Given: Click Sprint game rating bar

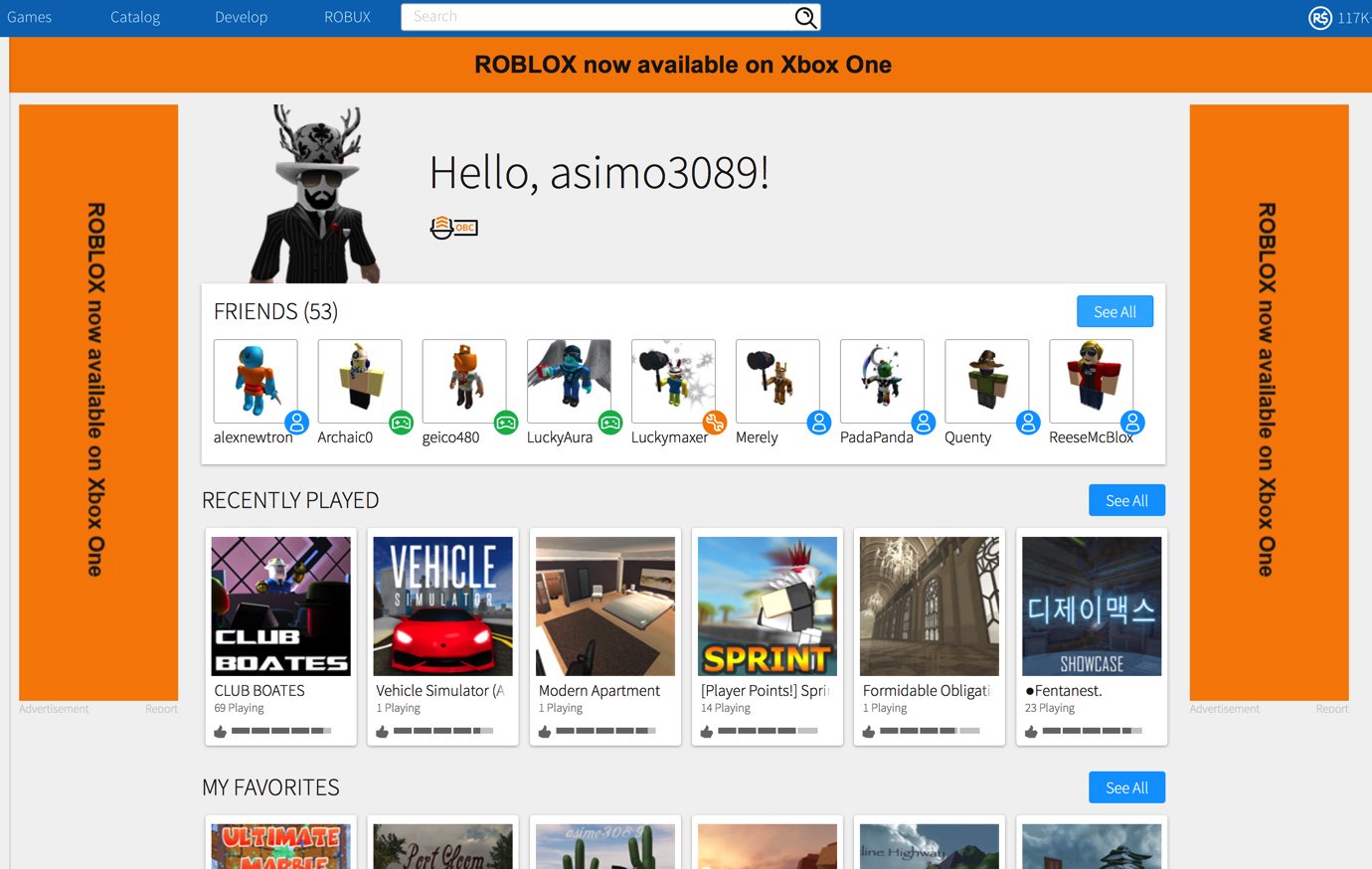Looking at the screenshot, I should (768, 731).
